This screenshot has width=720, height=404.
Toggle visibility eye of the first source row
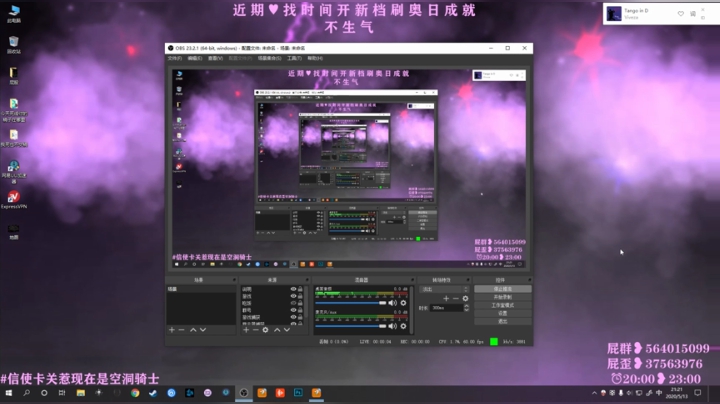point(293,289)
